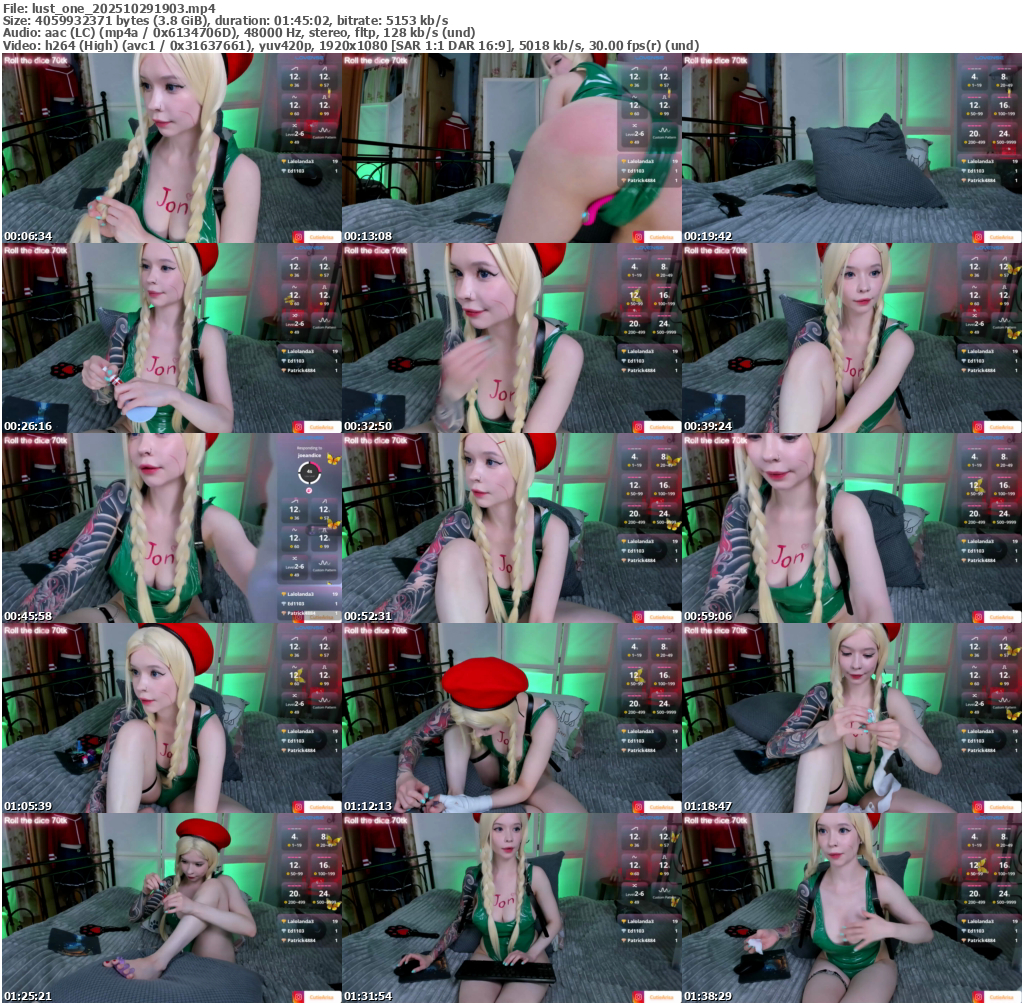Click the 'Size: 4059932371 bytes' info line
The image size is (1024, 1003).
[x=225, y=20]
